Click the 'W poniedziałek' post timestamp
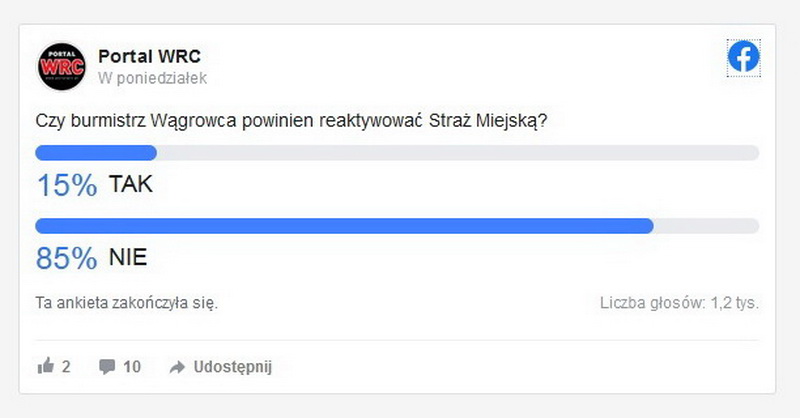800x418 pixels. pyautogui.click(x=153, y=78)
